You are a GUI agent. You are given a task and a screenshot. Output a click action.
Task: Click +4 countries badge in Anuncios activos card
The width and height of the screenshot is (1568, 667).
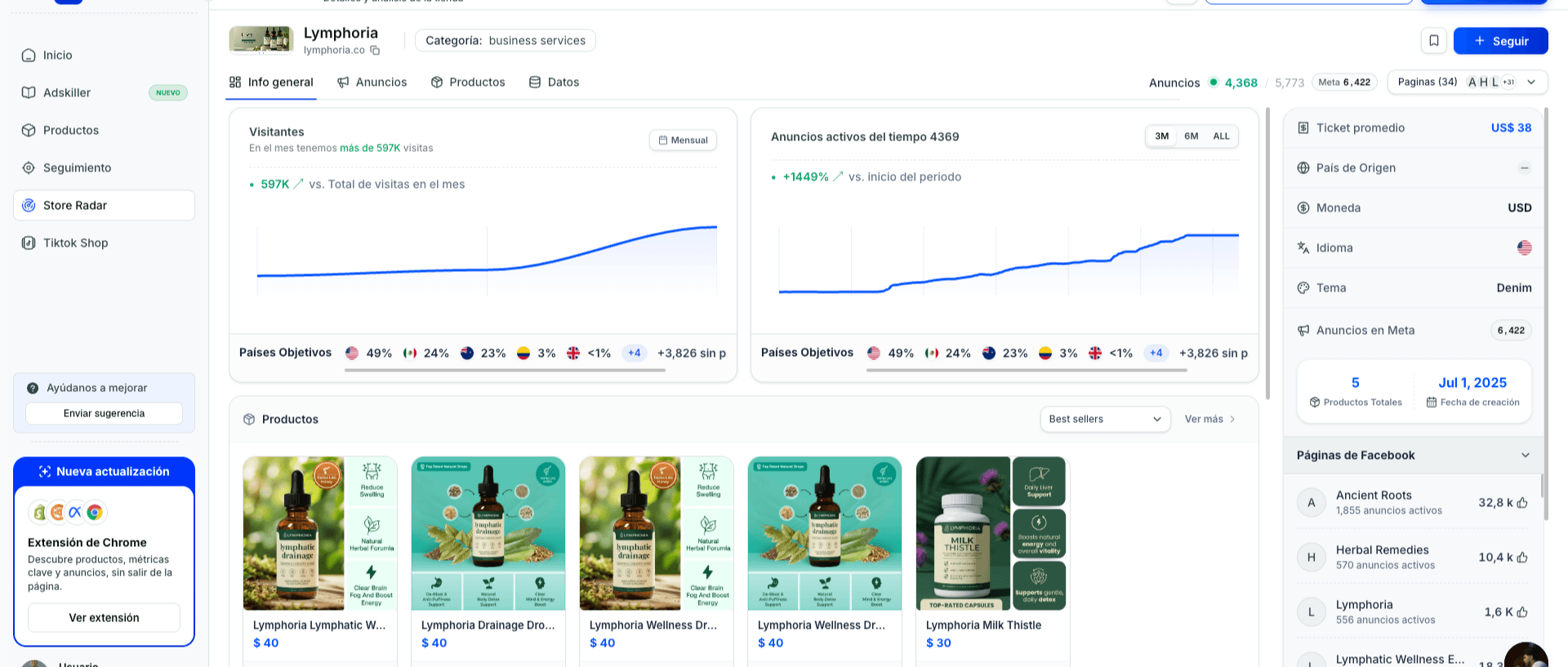(1156, 354)
